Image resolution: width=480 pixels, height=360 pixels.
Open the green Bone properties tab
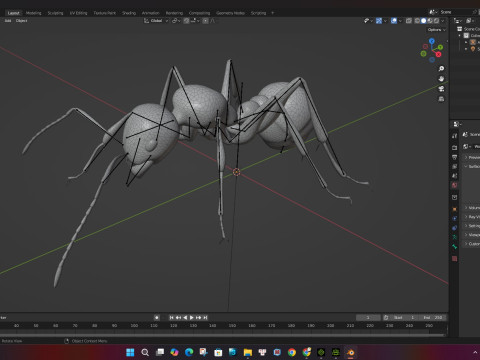pyautogui.click(x=454, y=247)
